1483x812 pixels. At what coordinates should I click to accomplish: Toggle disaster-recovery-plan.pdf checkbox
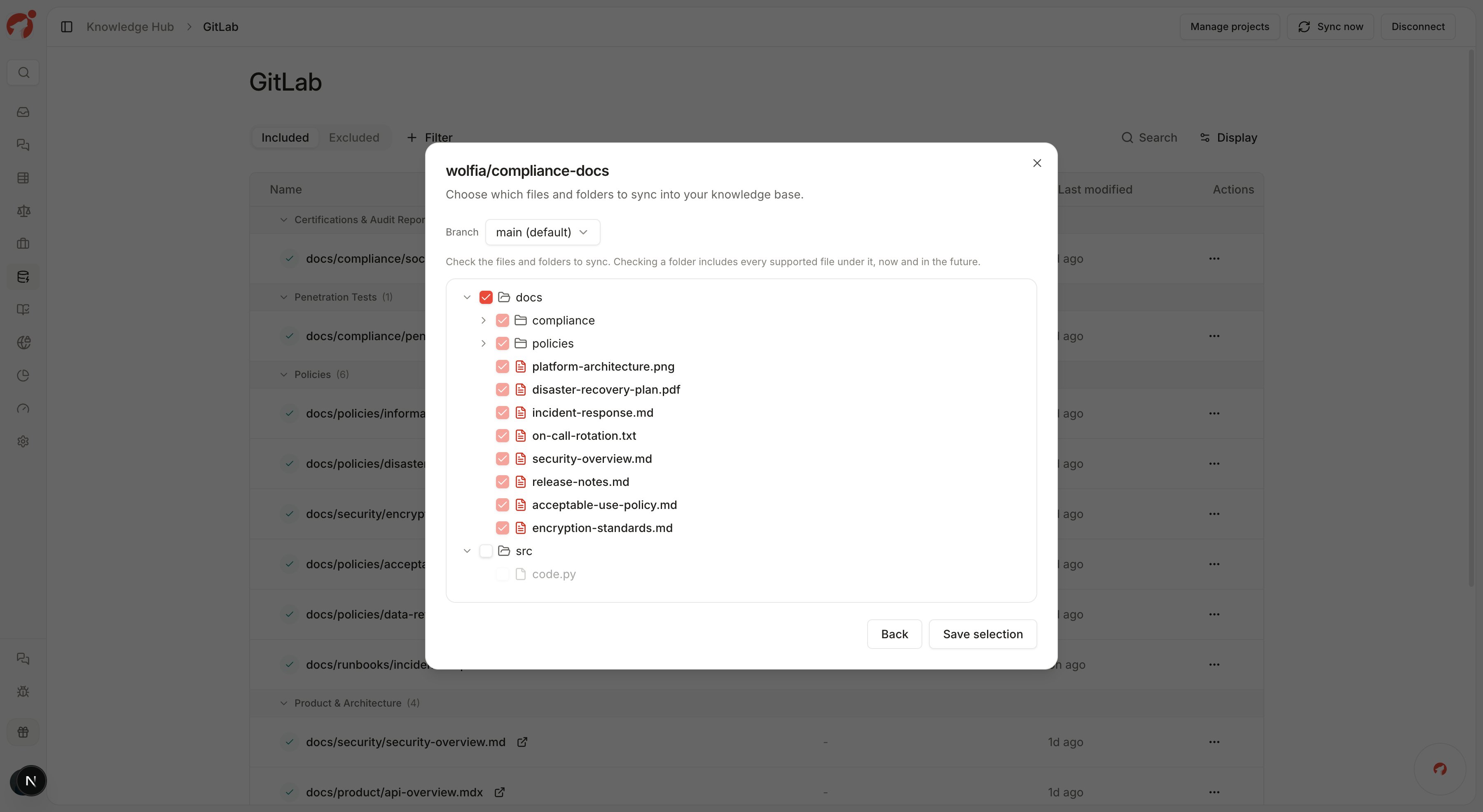tap(502, 390)
